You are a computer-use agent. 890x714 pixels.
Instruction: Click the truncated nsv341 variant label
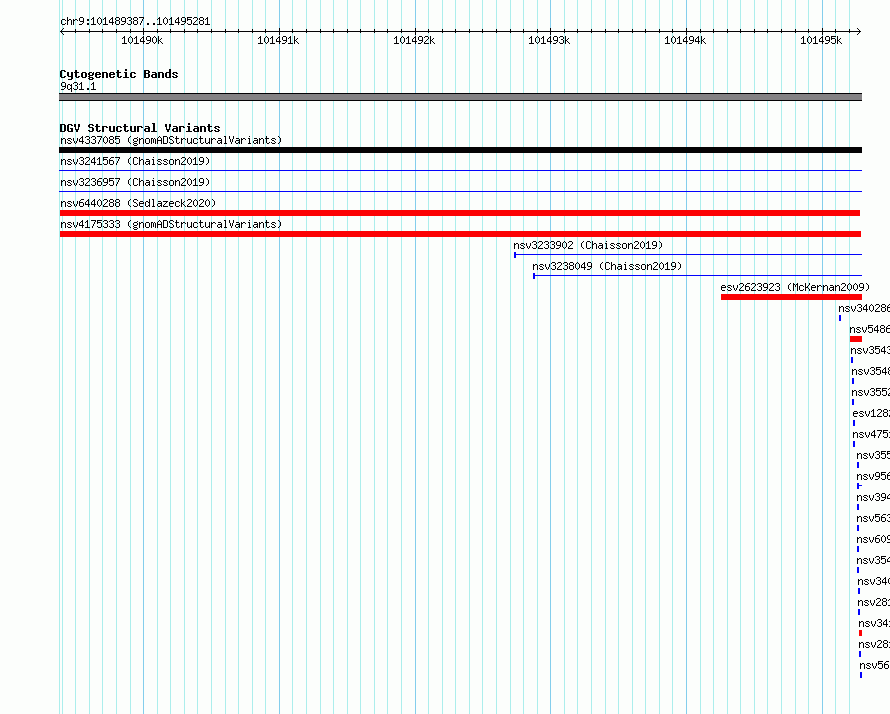pyautogui.click(x=874, y=623)
